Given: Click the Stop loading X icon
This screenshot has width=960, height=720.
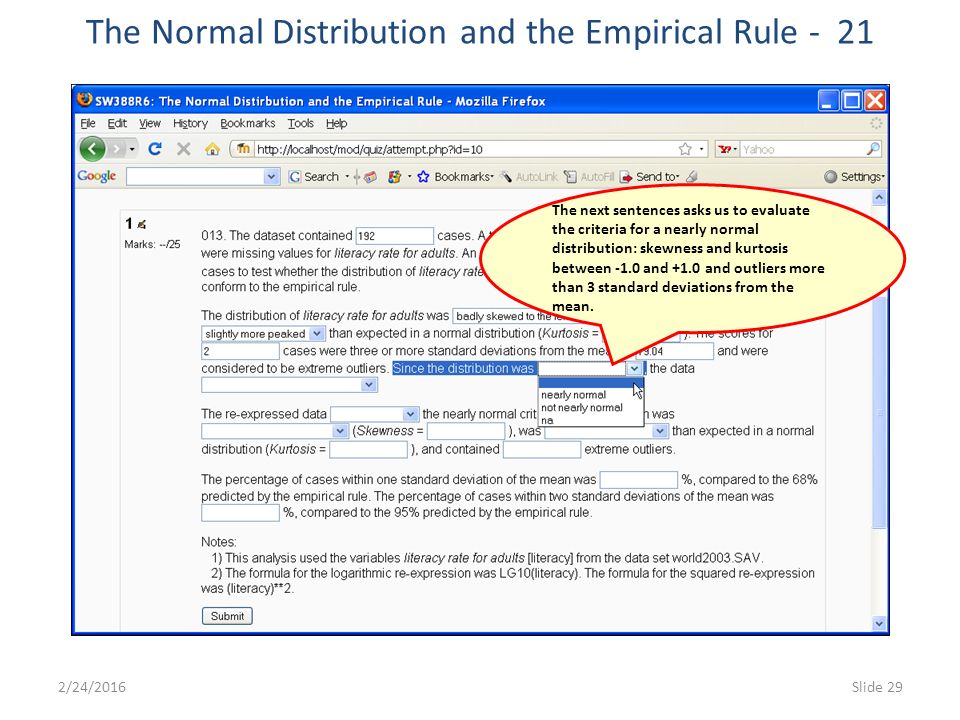Looking at the screenshot, I should 183,149.
